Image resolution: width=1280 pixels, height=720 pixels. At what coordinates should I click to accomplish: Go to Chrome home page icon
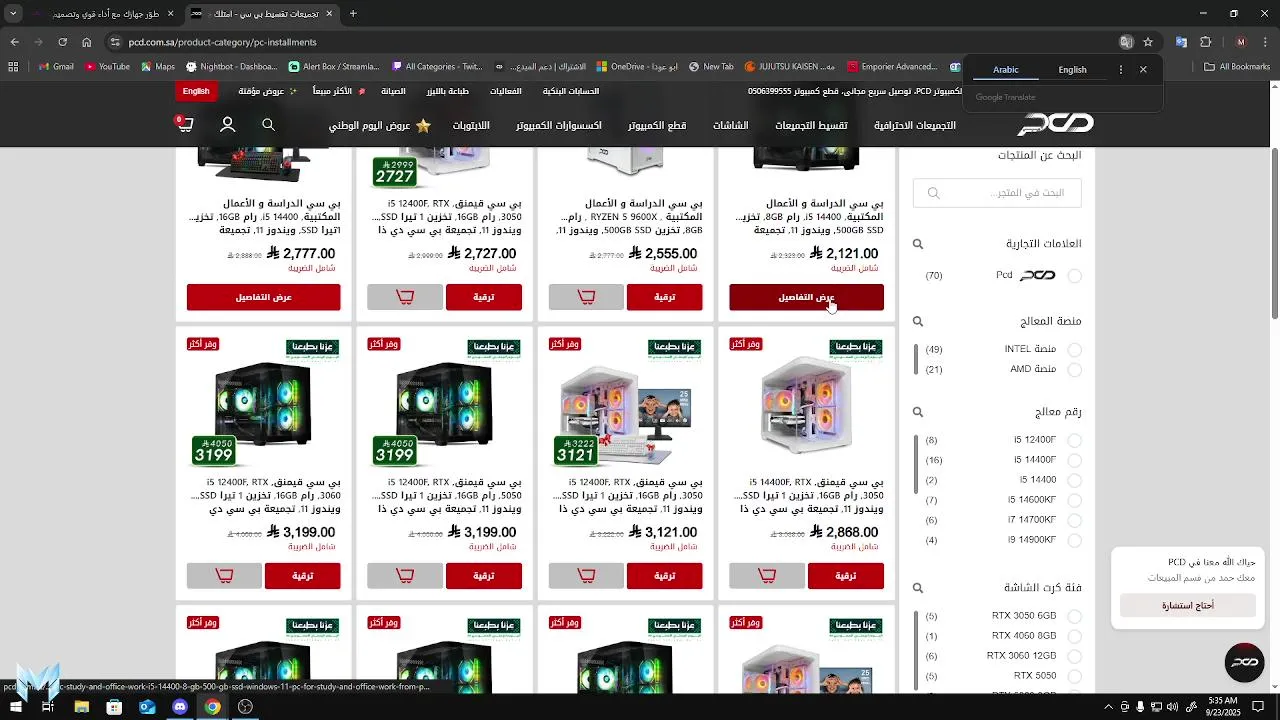coord(87,42)
